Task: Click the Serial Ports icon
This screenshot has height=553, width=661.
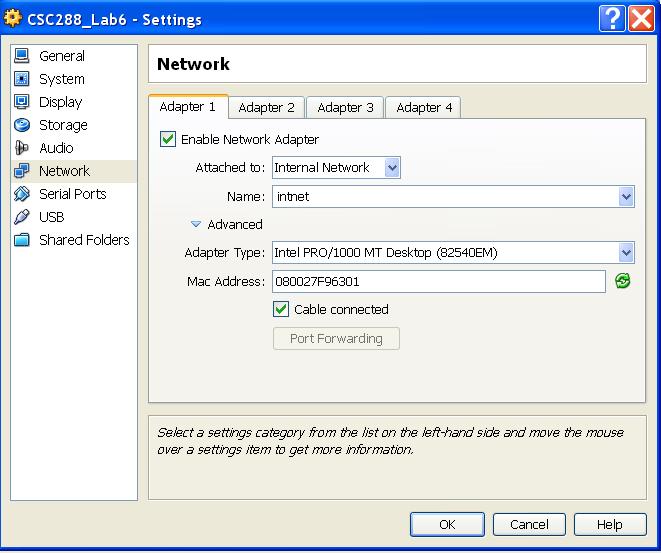Action: click(x=22, y=194)
